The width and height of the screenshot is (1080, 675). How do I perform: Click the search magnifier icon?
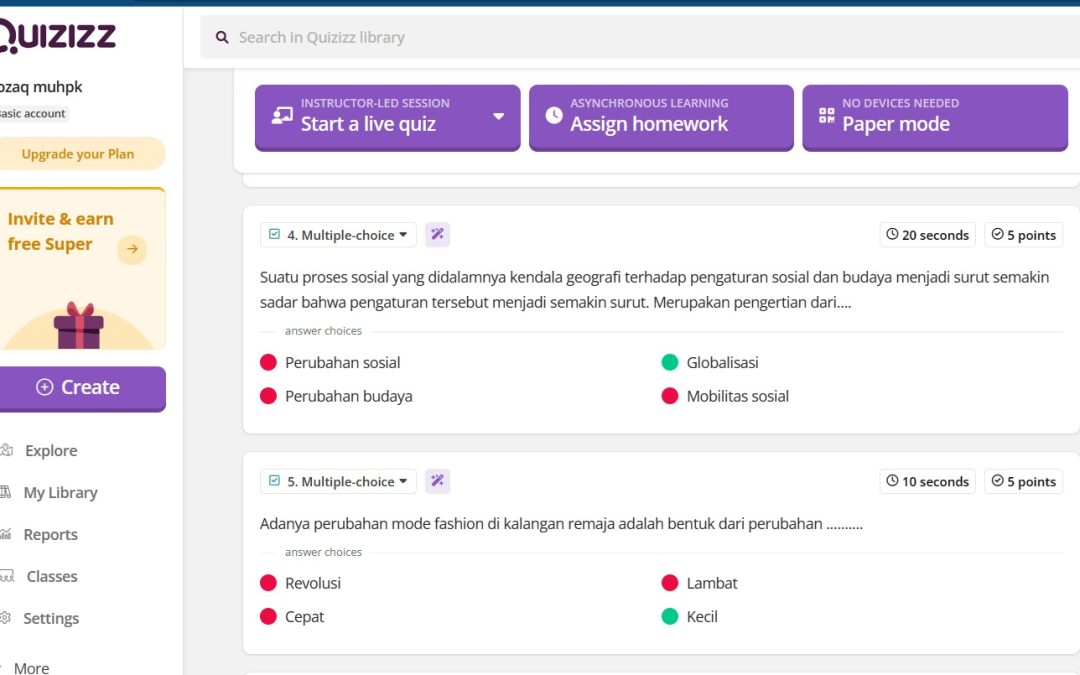pyautogui.click(x=222, y=37)
